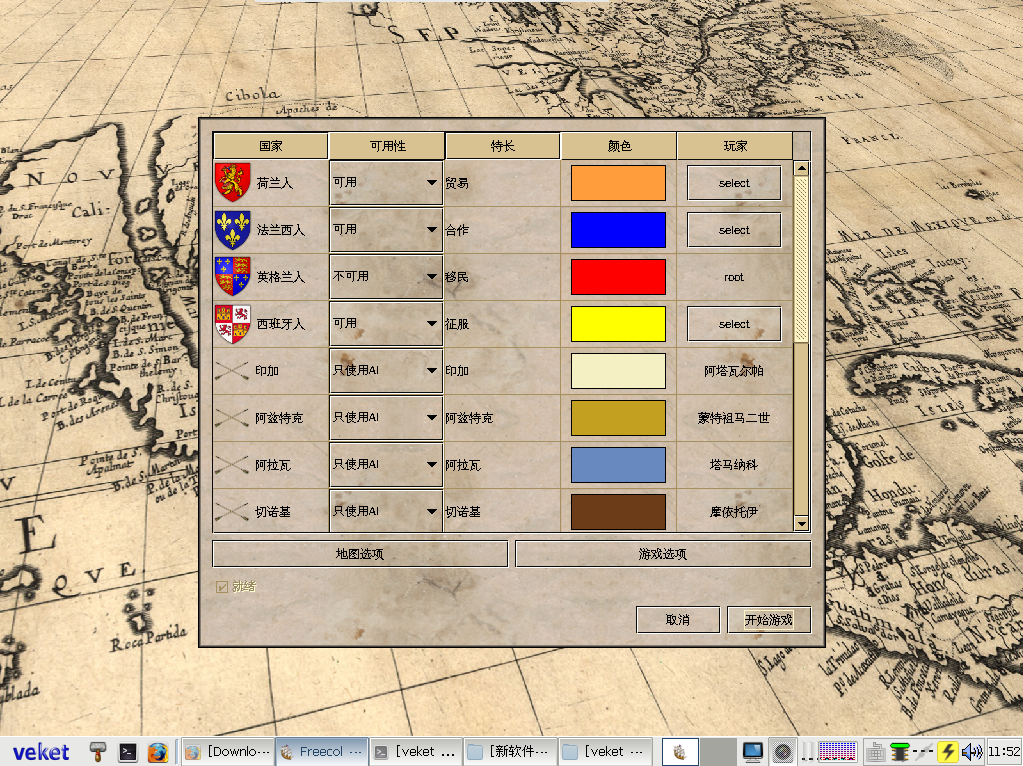Viewport: 1023px width, 766px height.
Task: Click the yellow lightning power icon
Action: tap(947, 752)
